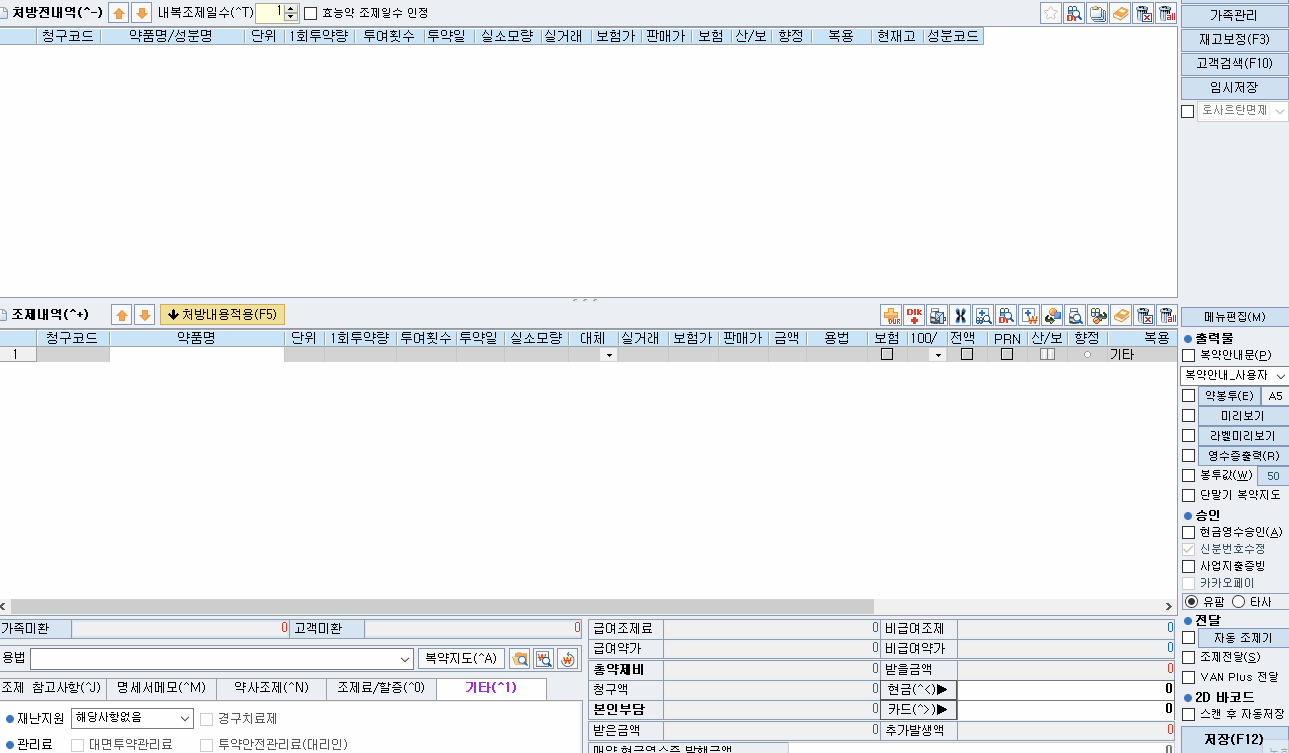1289x753 pixels.
Task: Check the 현금영수승인 checkbox
Action: coord(1189,532)
